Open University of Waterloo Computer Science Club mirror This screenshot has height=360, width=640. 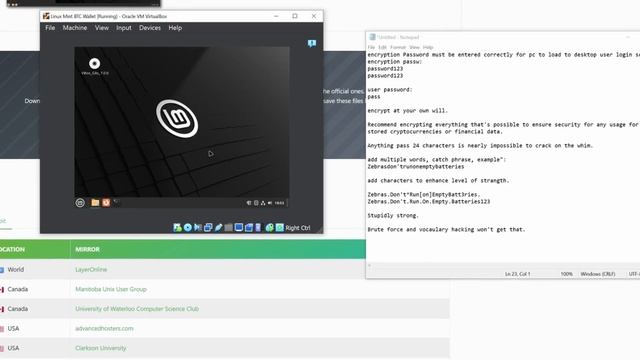[137, 309]
